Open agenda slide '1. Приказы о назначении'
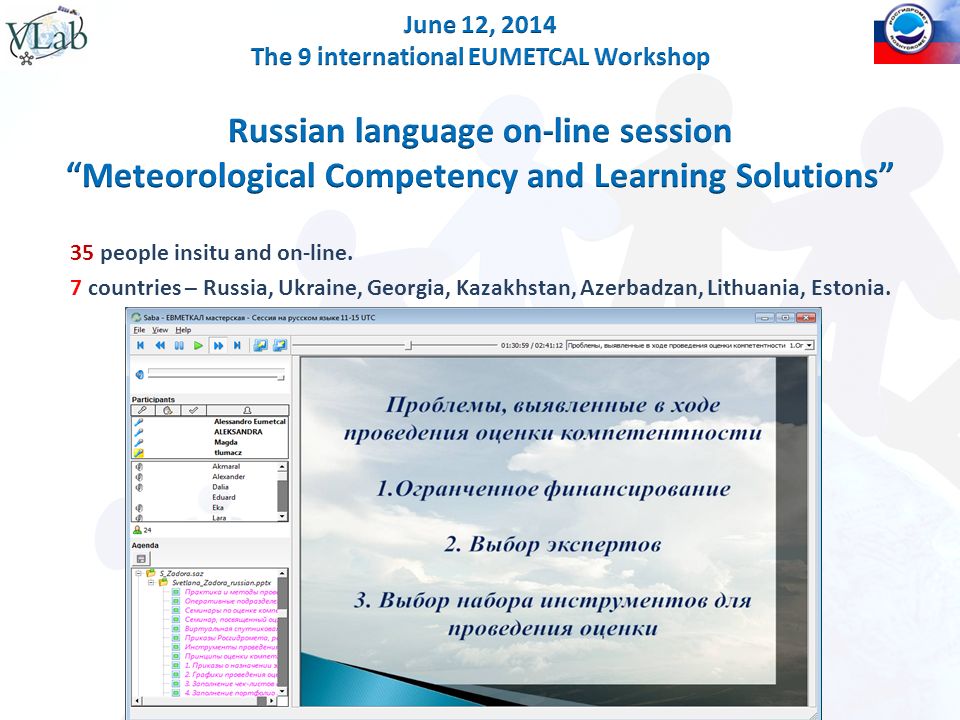960x720 pixels. point(231,666)
